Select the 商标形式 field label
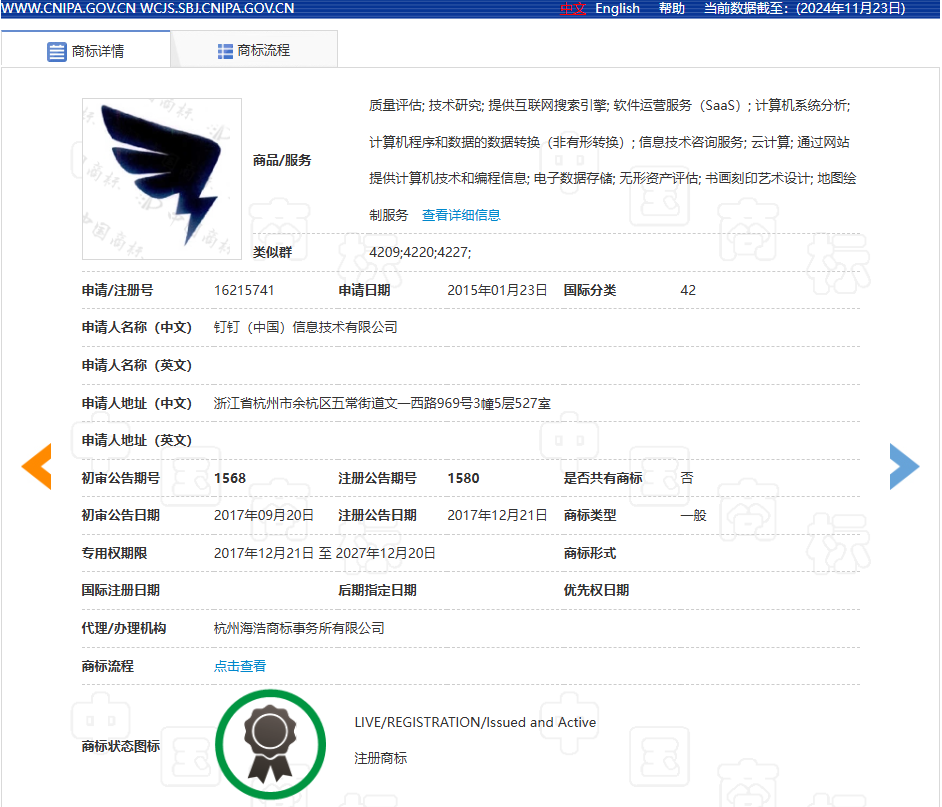 [x=590, y=553]
